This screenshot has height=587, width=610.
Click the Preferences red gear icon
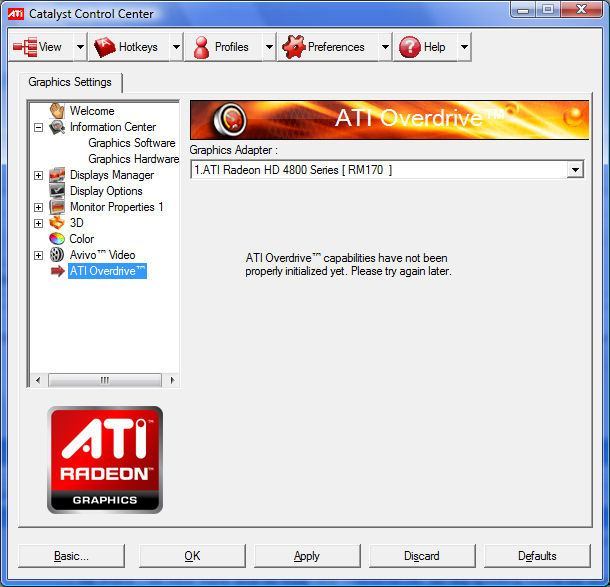click(x=294, y=47)
